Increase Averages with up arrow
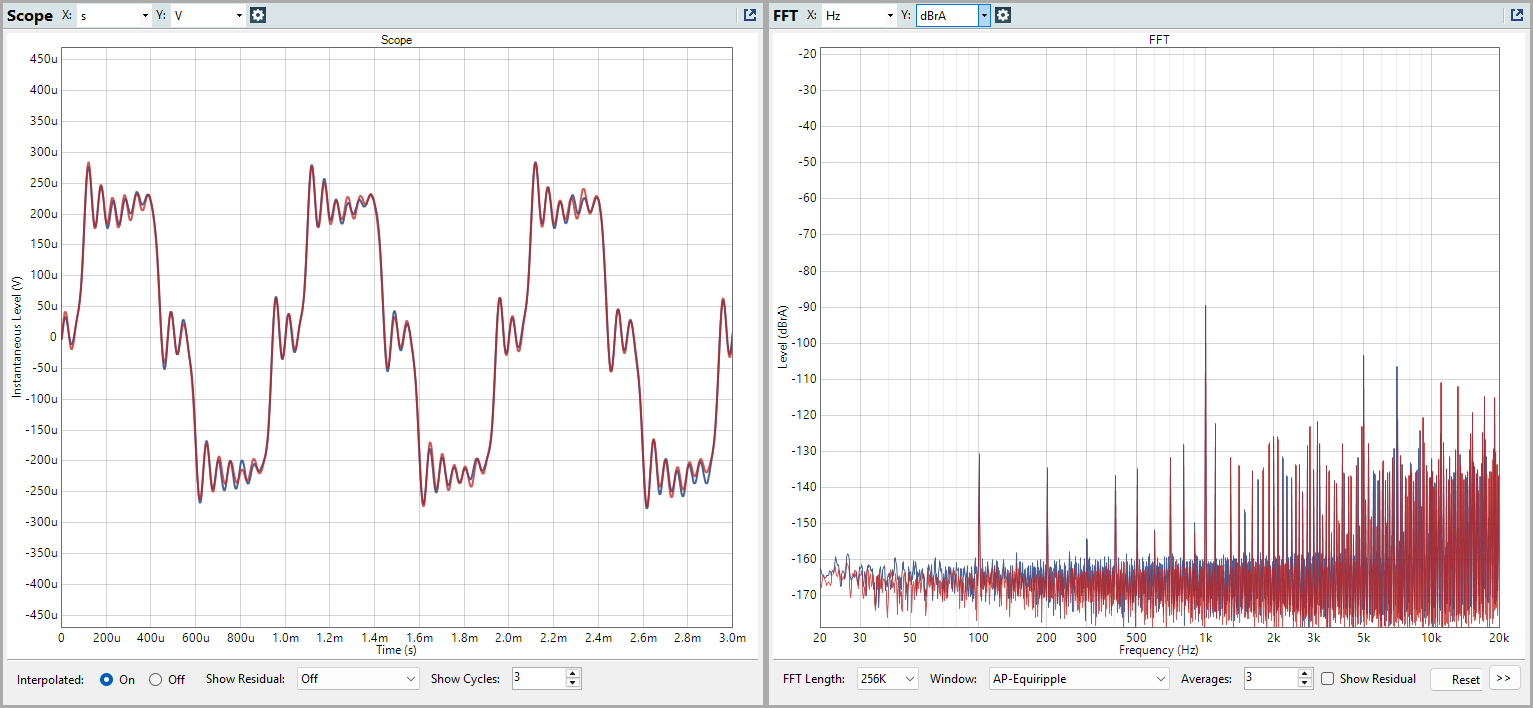 click(1305, 673)
